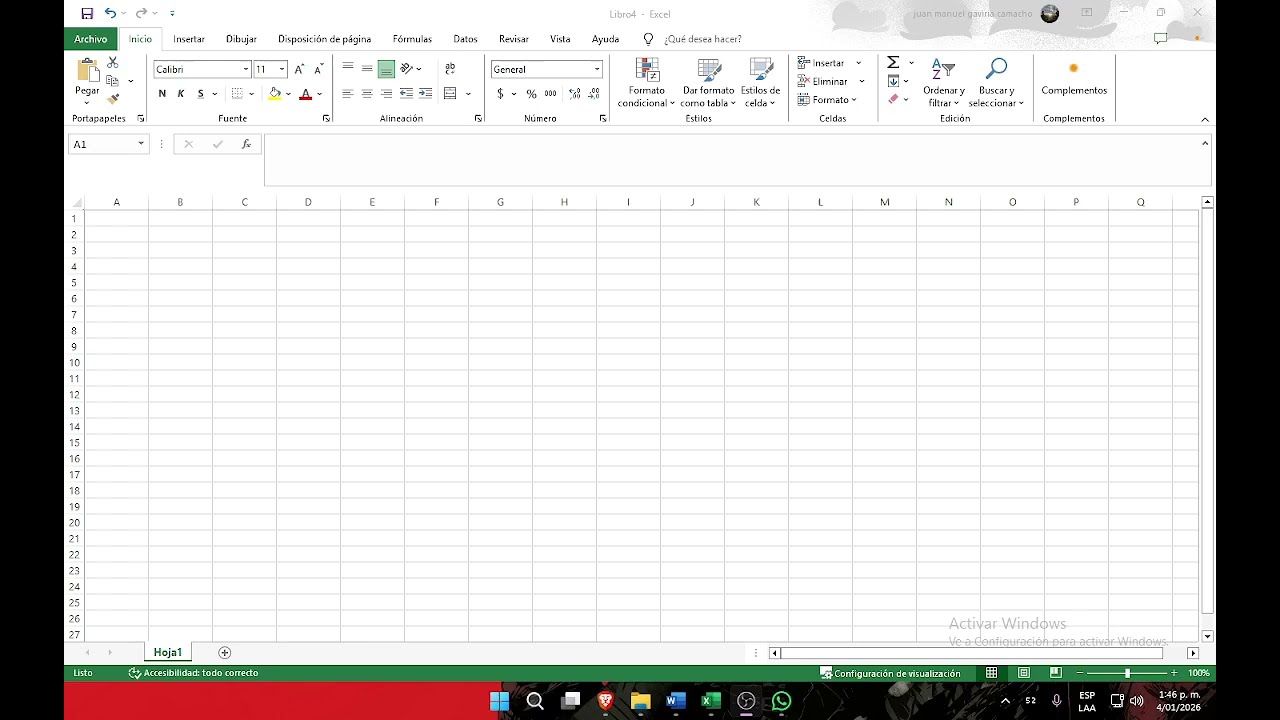The height and width of the screenshot is (720, 1280).
Task: Click the Undo arrow in the quick access toolbar
Action: point(110,13)
